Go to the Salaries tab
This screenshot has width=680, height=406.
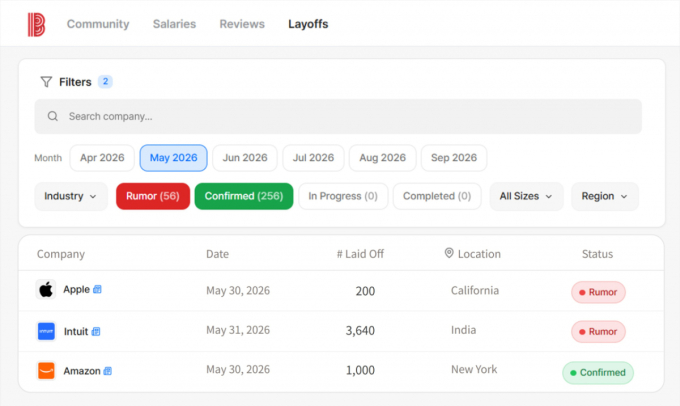pyautogui.click(x=174, y=24)
